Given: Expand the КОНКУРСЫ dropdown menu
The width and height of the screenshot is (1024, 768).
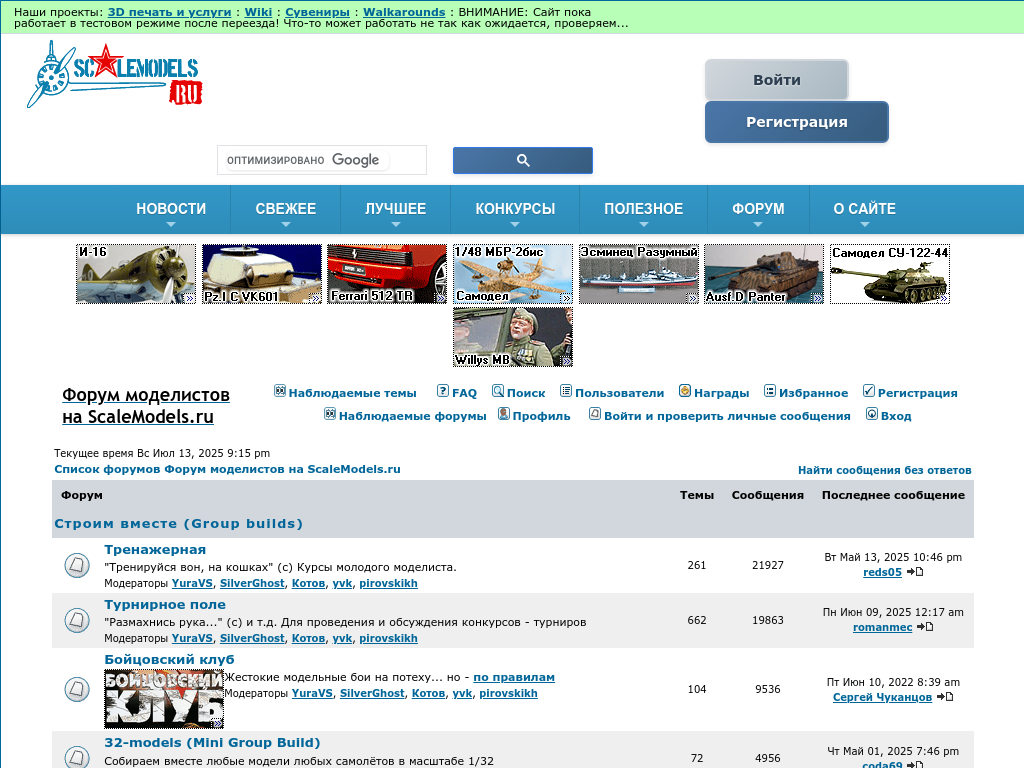Looking at the screenshot, I should (515, 210).
